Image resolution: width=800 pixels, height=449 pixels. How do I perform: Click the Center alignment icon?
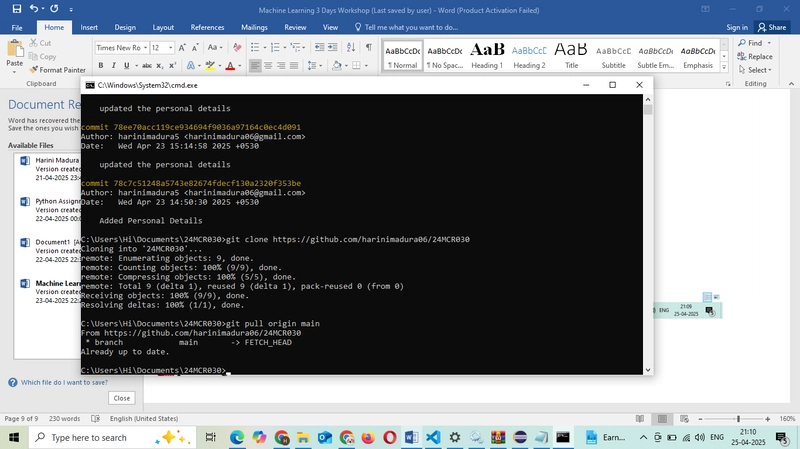click(268, 65)
